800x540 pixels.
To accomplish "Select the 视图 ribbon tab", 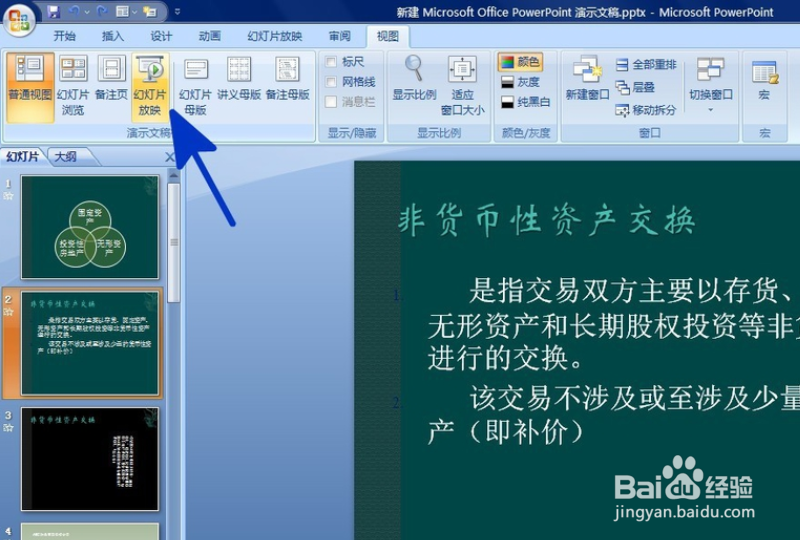I will click(x=388, y=36).
